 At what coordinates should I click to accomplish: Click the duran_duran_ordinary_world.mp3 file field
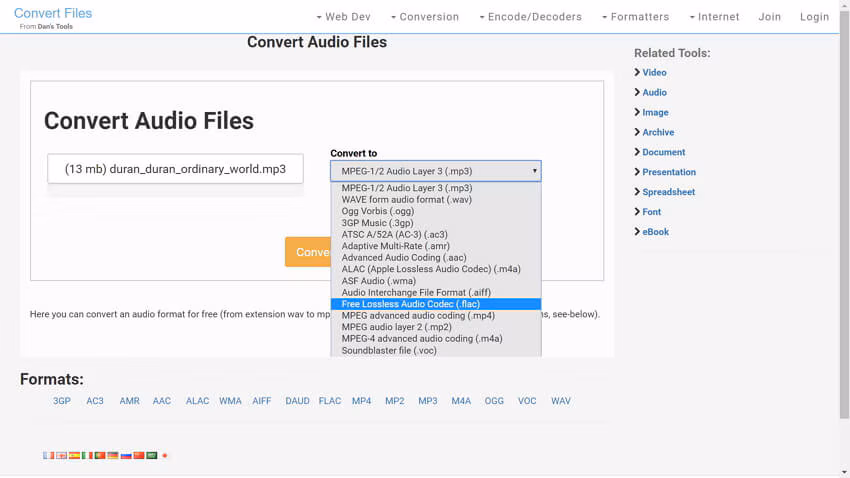(175, 169)
